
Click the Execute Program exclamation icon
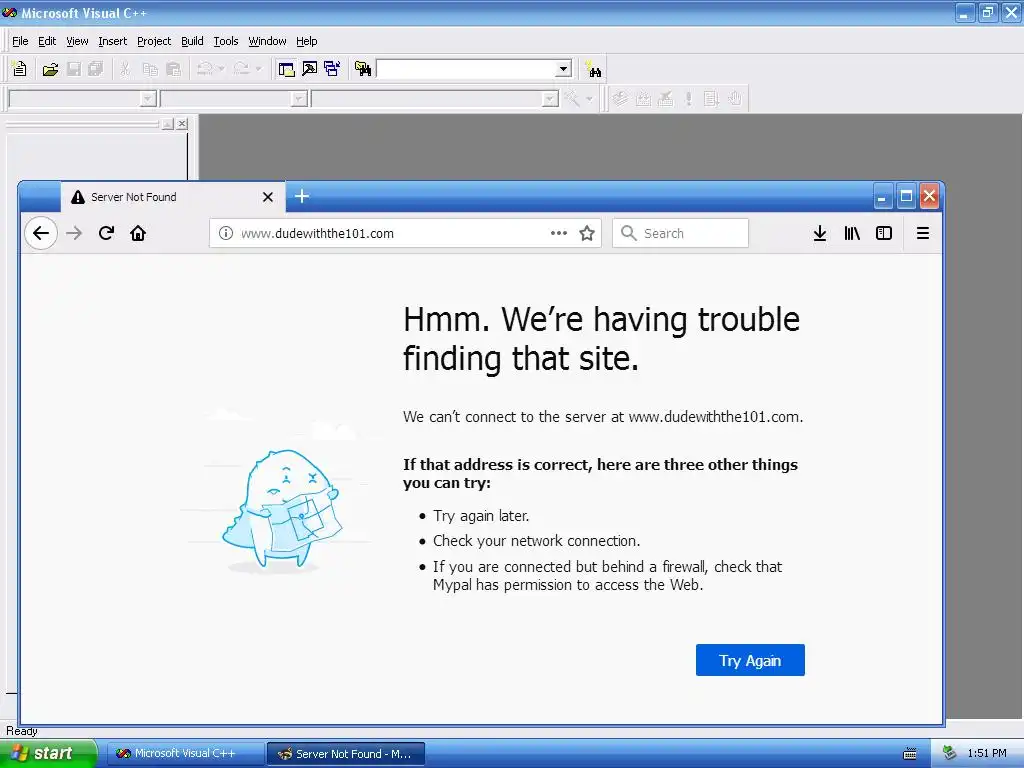pyautogui.click(x=688, y=99)
